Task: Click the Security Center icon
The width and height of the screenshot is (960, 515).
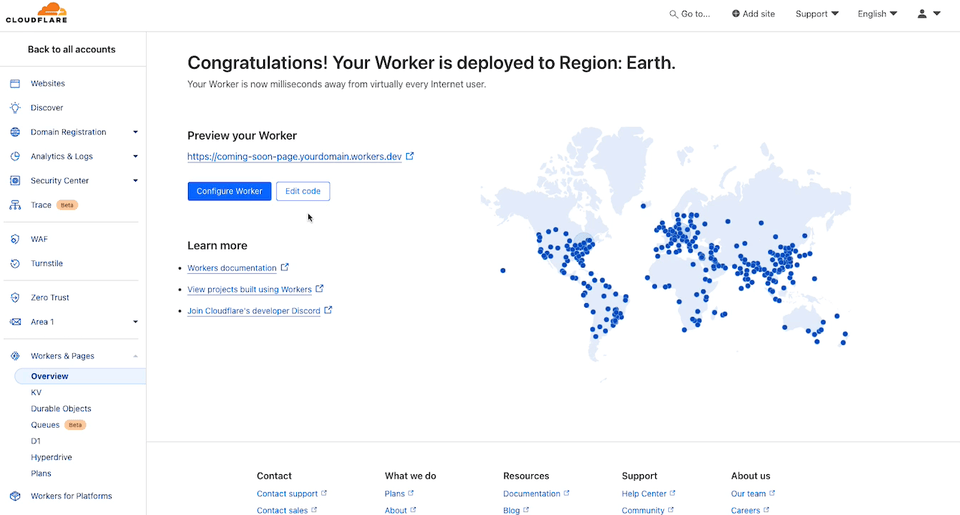Action: tap(15, 181)
